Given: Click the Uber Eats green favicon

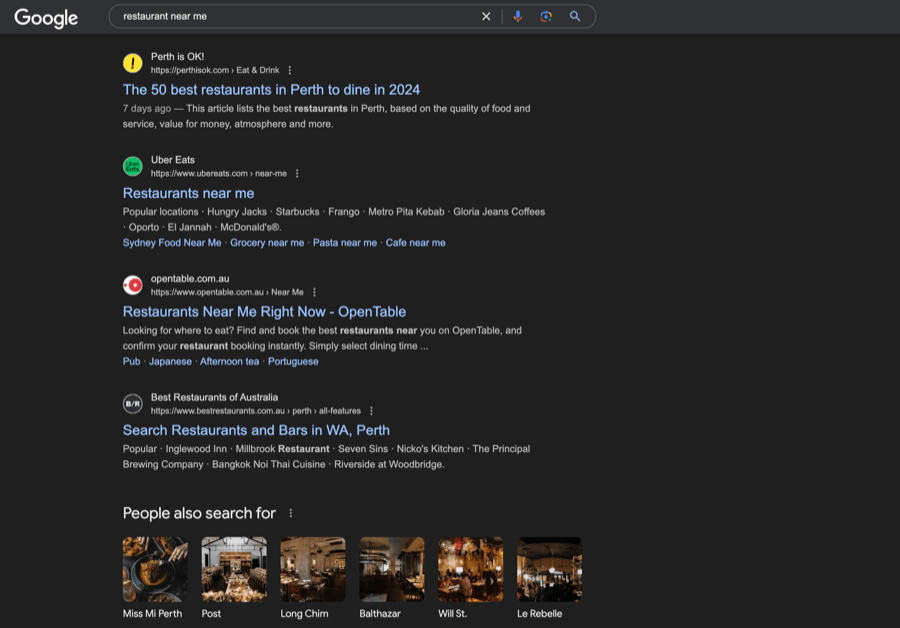Looking at the screenshot, I should (133, 166).
